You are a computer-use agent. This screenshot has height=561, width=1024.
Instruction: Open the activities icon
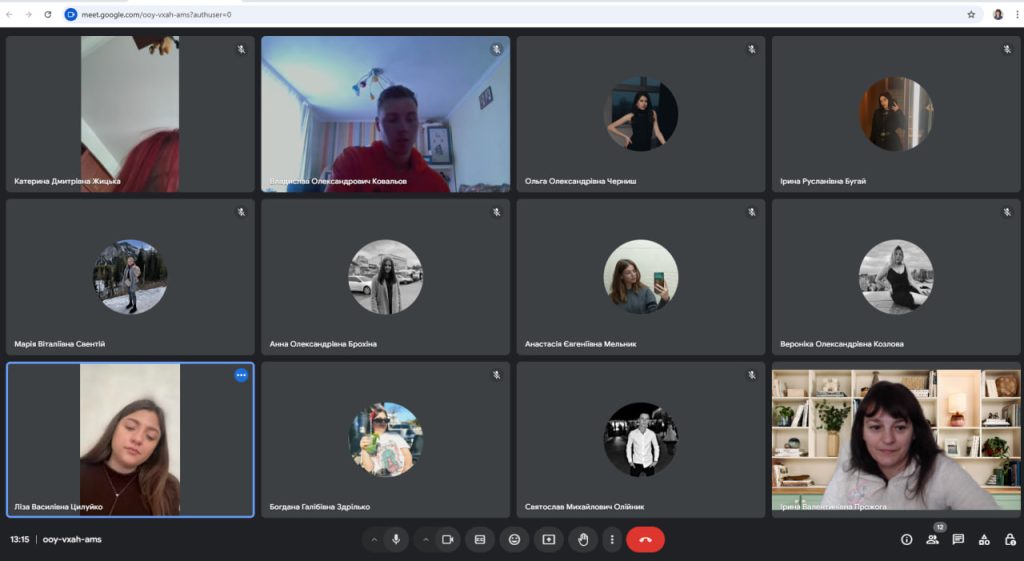(984, 539)
